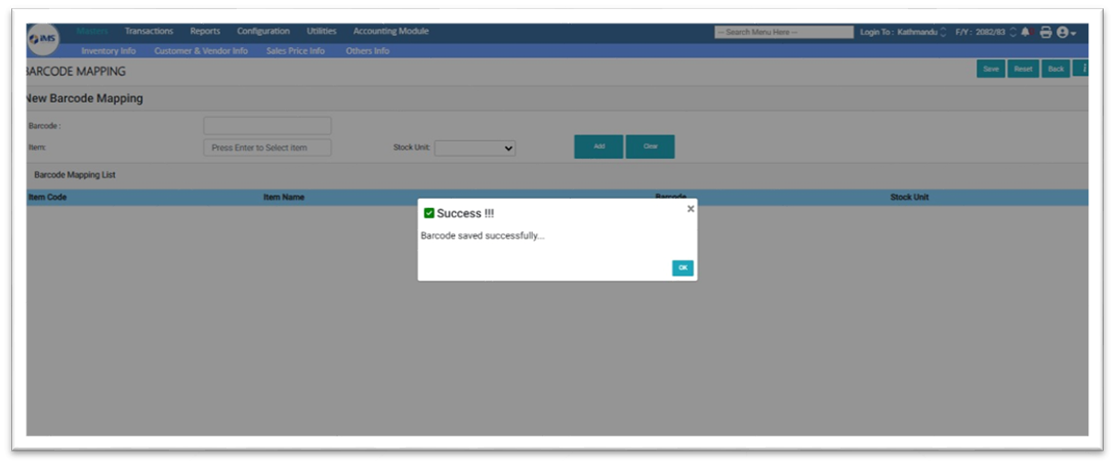
Task: Open the Masters menu
Action: click(93, 31)
